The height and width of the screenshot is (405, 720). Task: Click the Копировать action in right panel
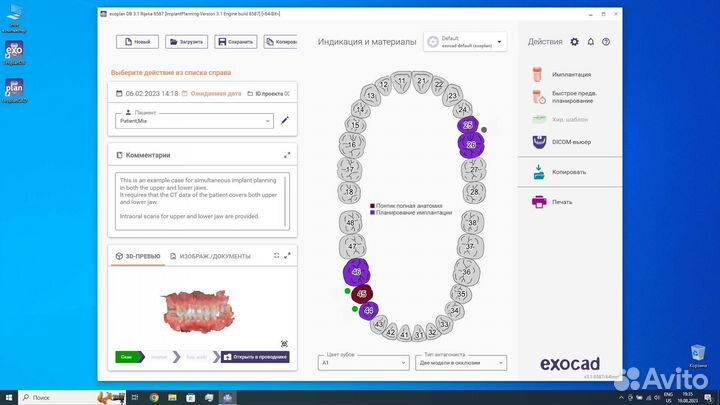569,172
